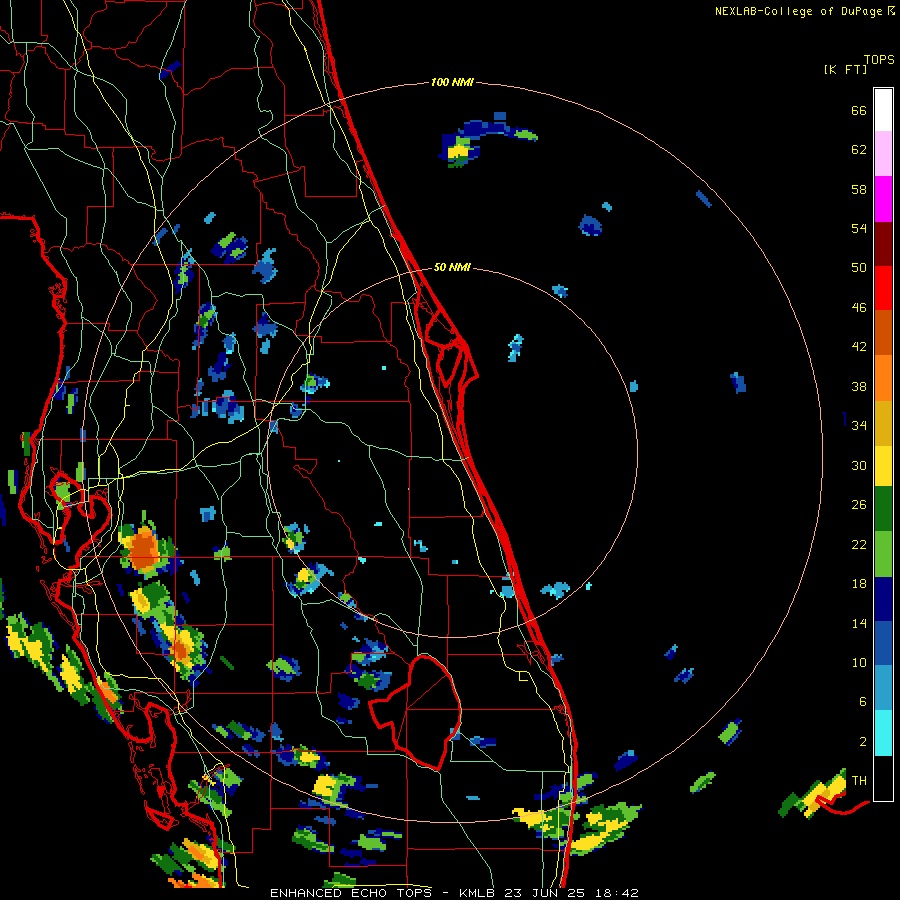Viewport: 900px width, 900px height.
Task: Pick the cyan legend color band
Action: click(883, 734)
